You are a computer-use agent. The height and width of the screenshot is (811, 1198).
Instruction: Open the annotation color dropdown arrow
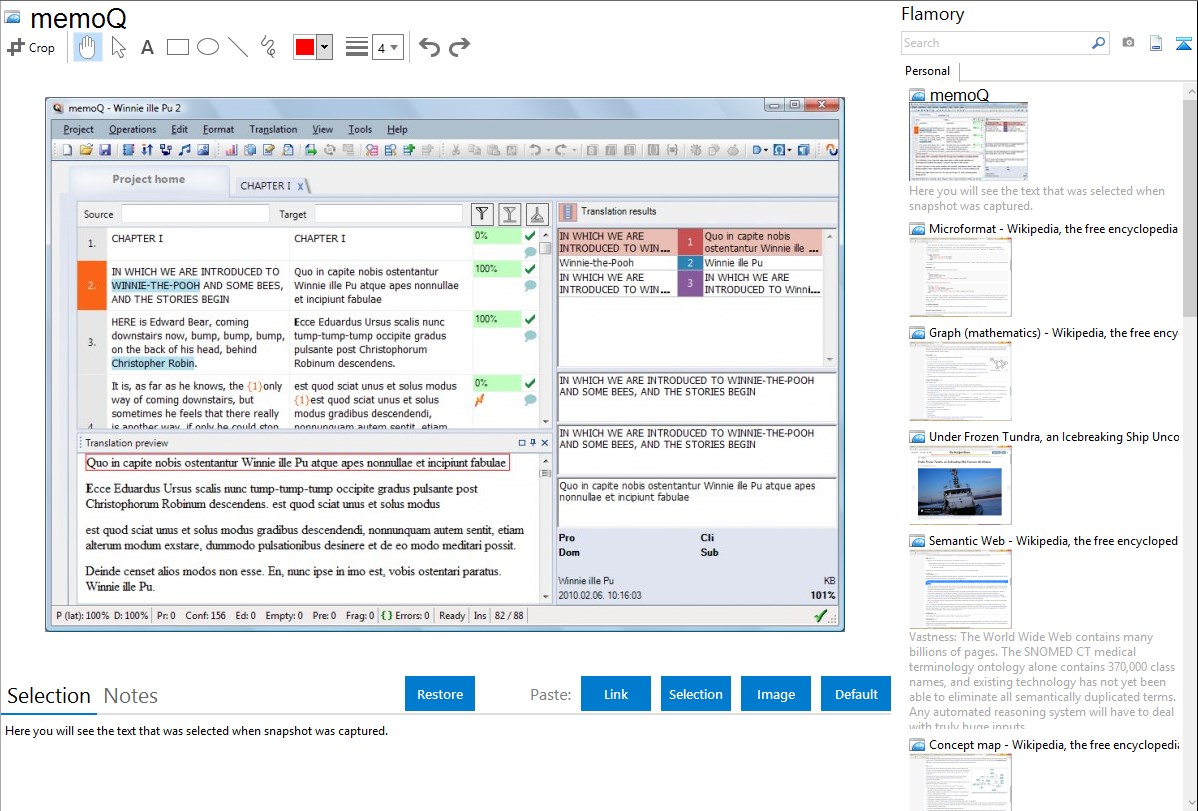coord(324,47)
